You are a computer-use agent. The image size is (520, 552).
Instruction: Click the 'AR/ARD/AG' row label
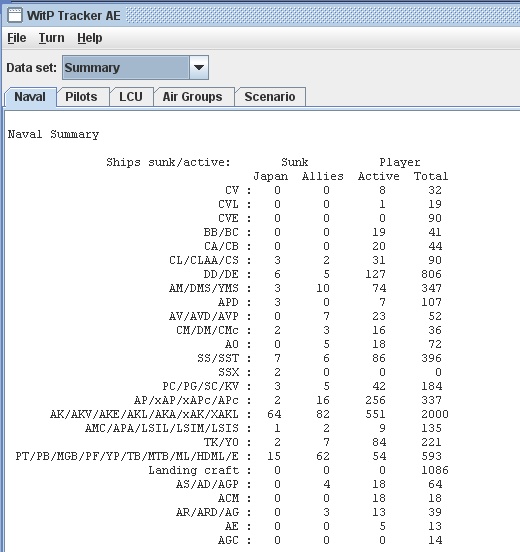(208, 512)
